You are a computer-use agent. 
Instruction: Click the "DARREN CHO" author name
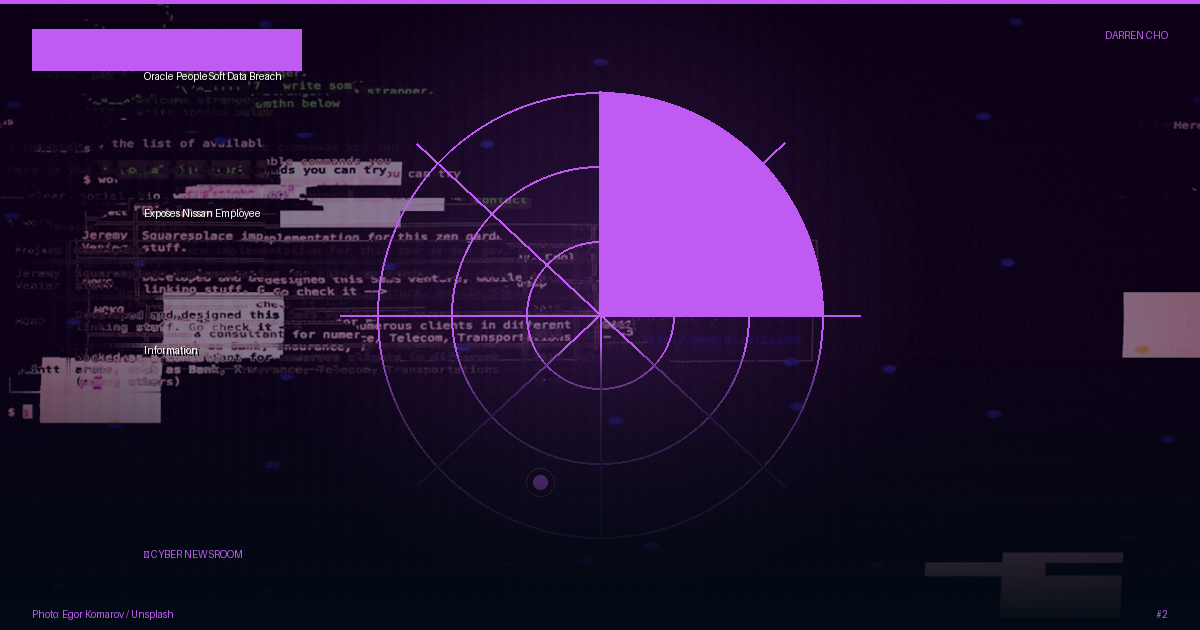point(1136,35)
